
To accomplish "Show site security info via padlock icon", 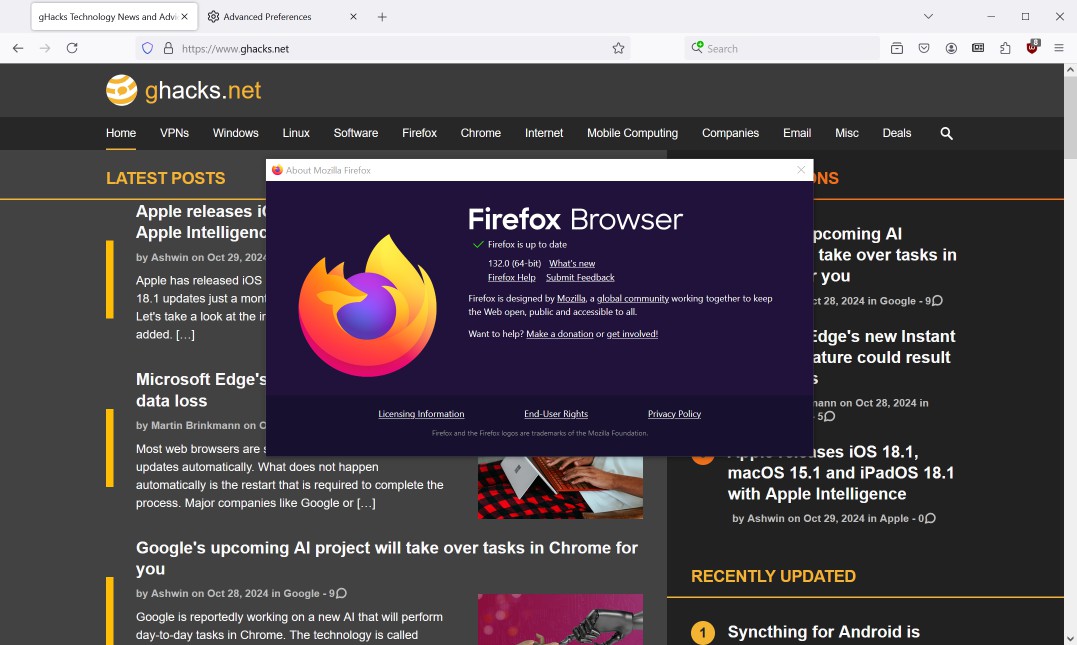I will [168, 48].
